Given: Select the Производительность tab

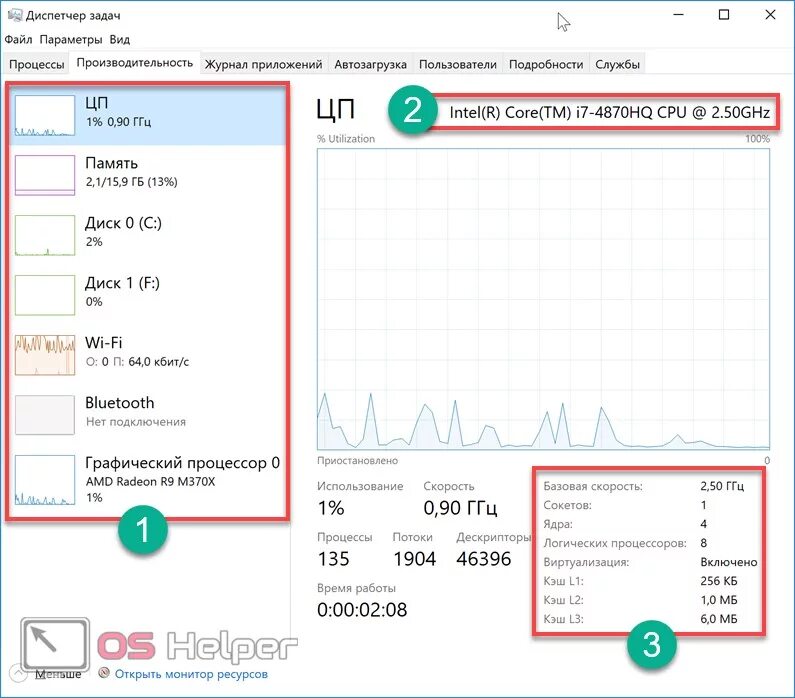Looking at the screenshot, I should [x=135, y=63].
